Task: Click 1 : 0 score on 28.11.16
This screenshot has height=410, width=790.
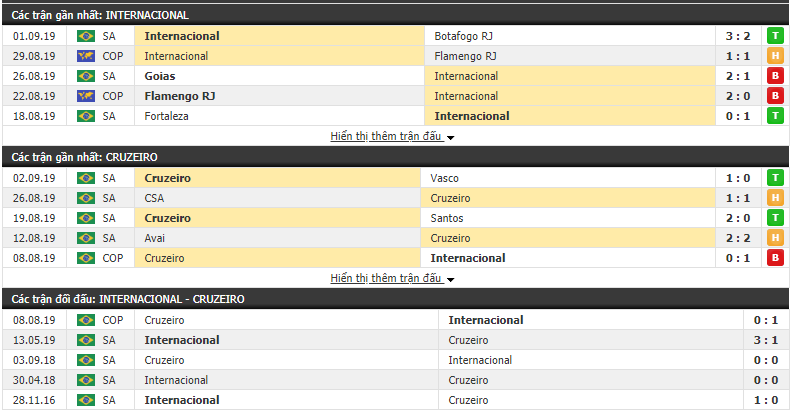Action: [766, 400]
